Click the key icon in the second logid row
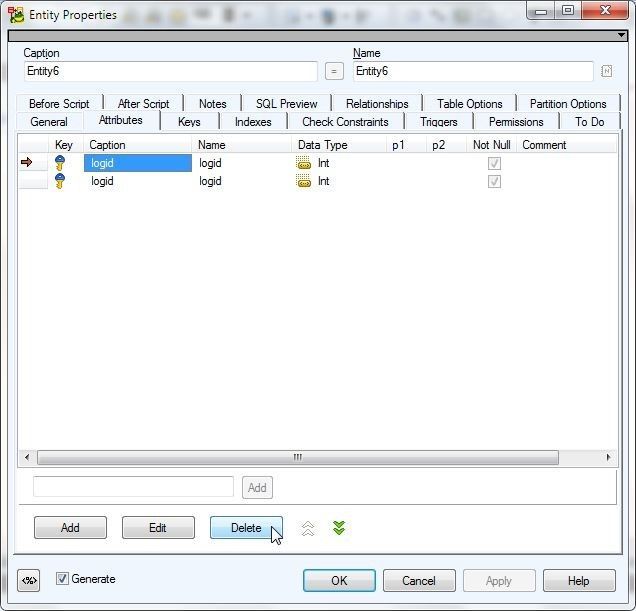 (60, 181)
